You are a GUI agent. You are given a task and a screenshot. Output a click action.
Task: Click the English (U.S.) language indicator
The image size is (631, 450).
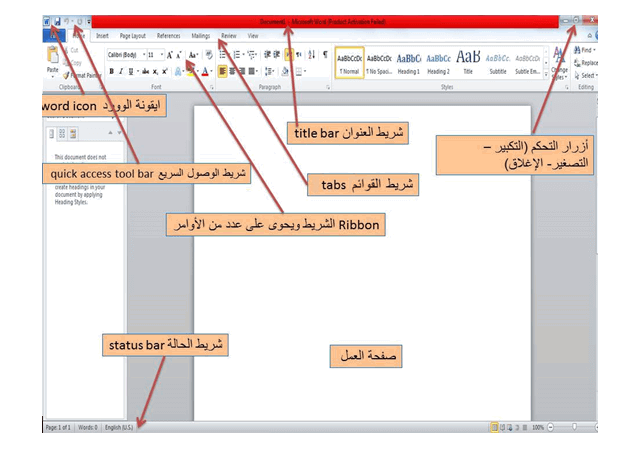[119, 427]
